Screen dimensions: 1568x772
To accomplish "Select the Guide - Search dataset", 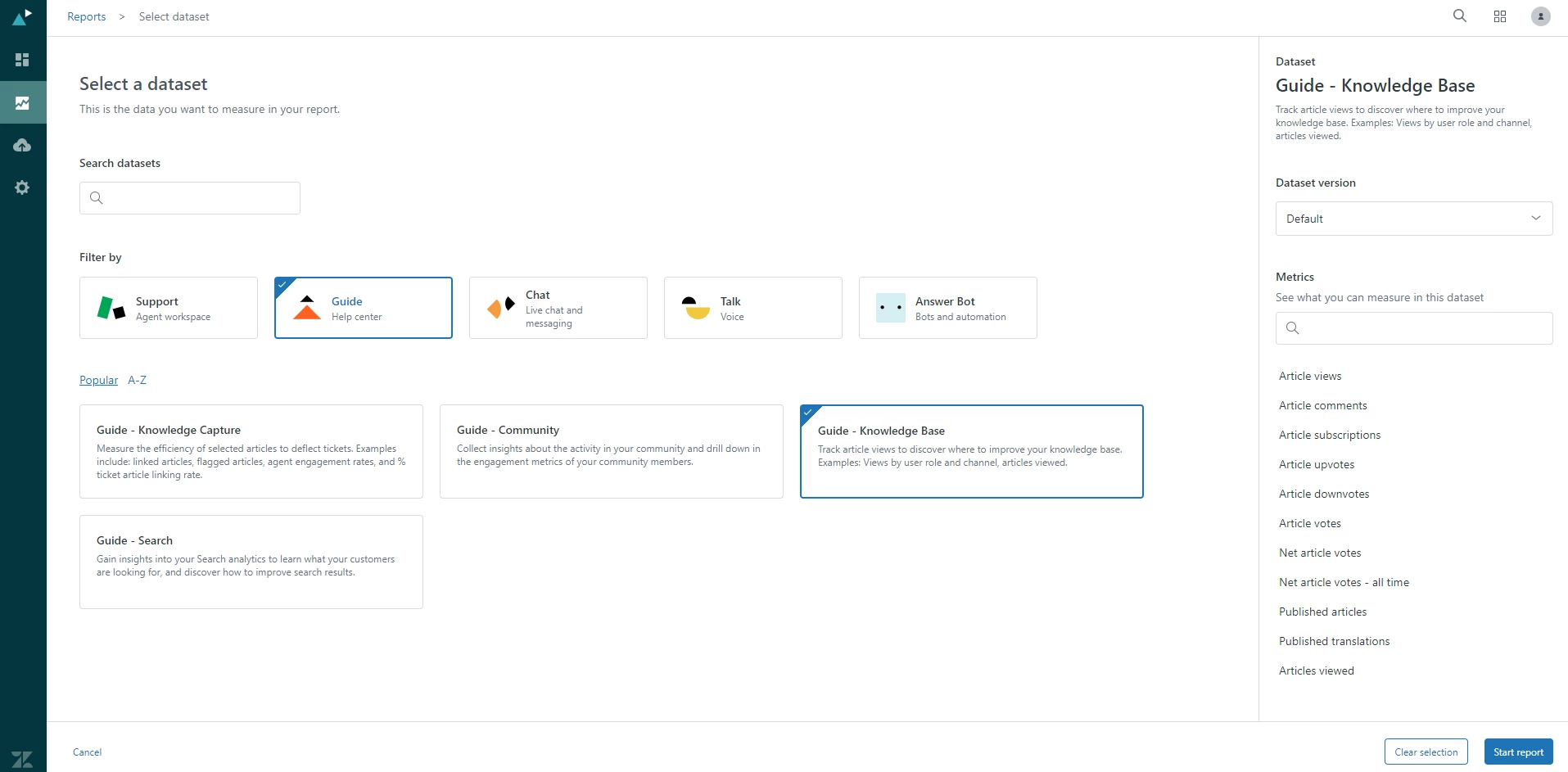I will tap(251, 562).
